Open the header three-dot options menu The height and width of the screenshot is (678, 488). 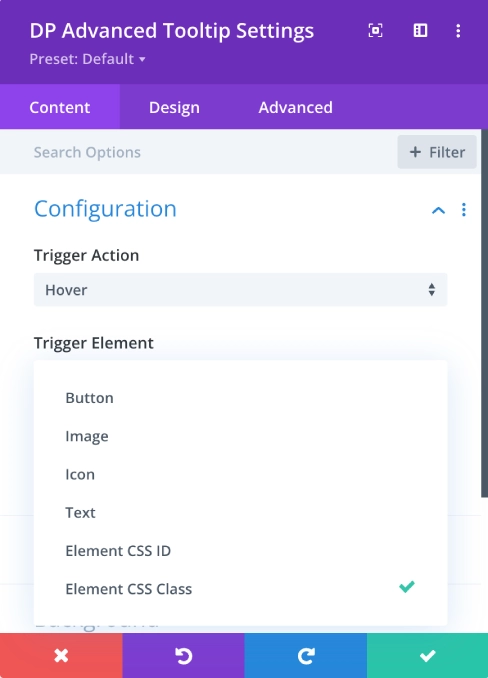coord(458,31)
